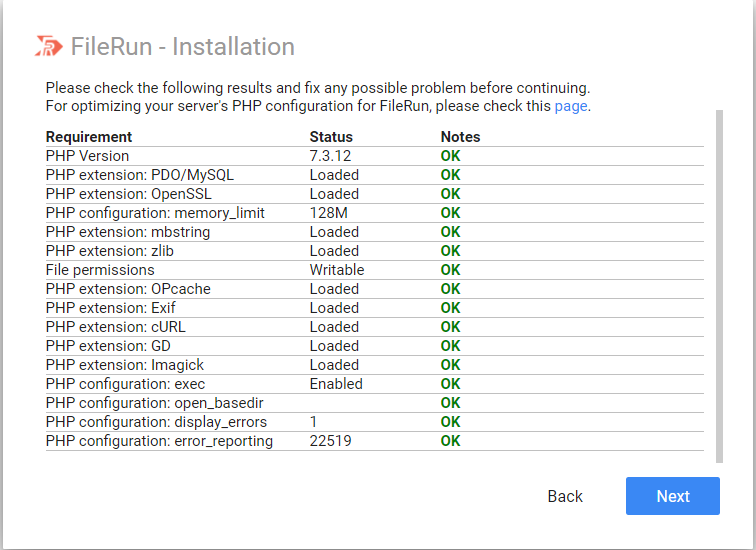756x550 pixels.
Task: Open the PHP configuration 'page' link
Action: click(571, 106)
